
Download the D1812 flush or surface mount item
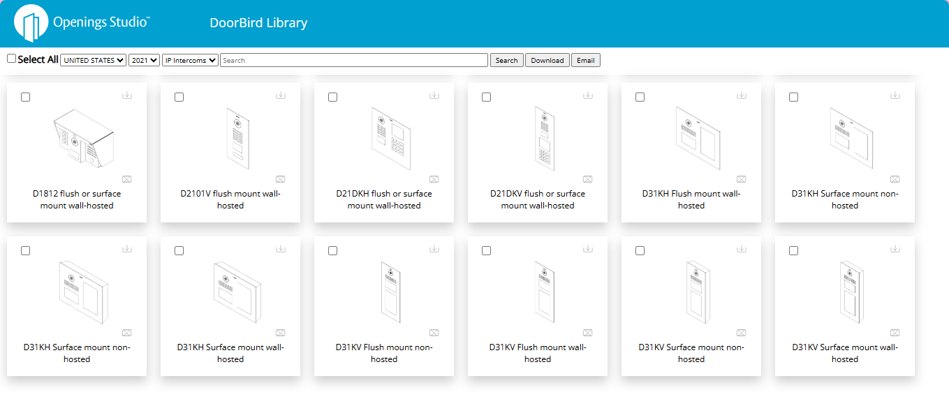[127, 96]
